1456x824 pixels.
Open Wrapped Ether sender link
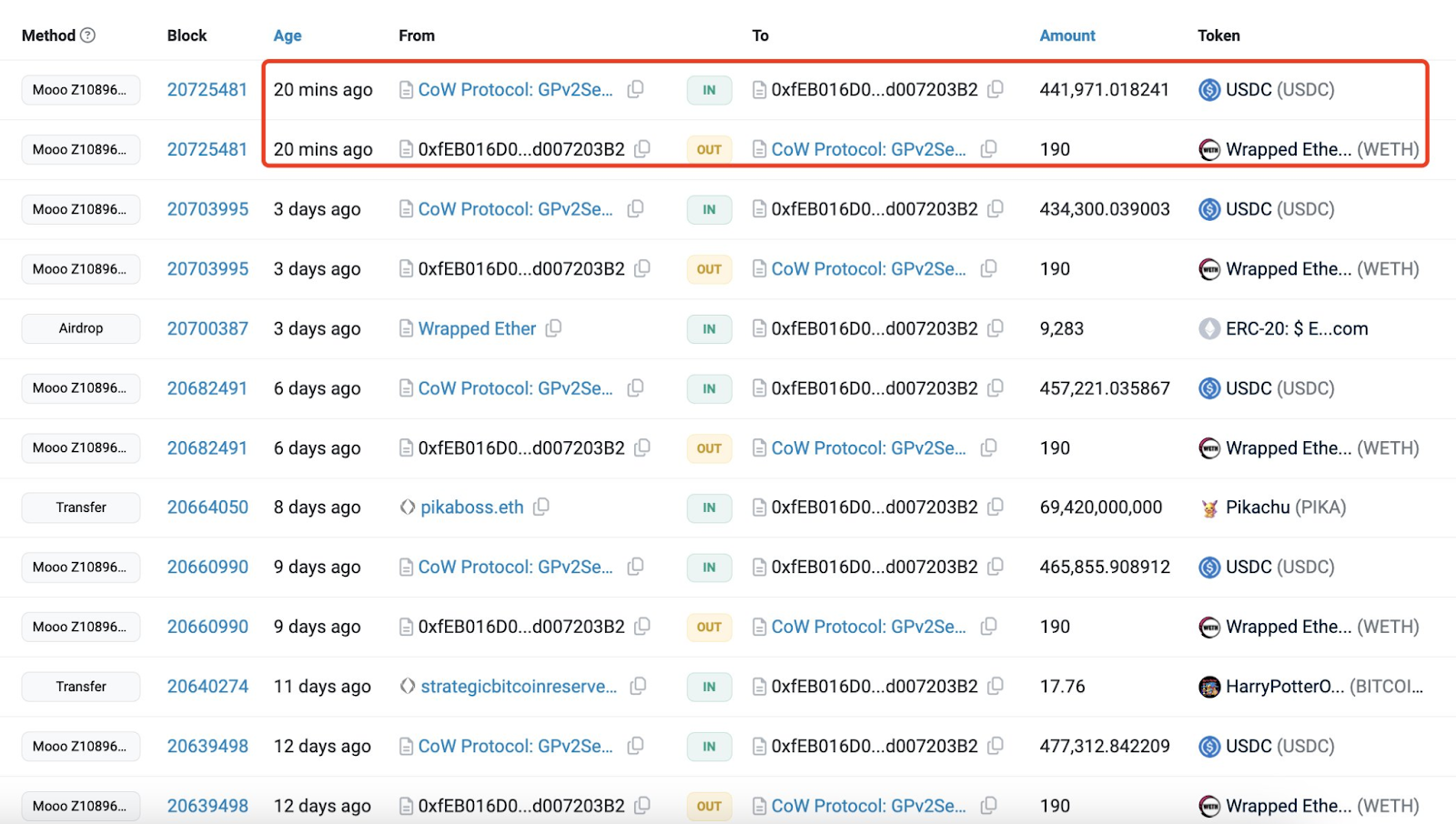[x=477, y=328]
